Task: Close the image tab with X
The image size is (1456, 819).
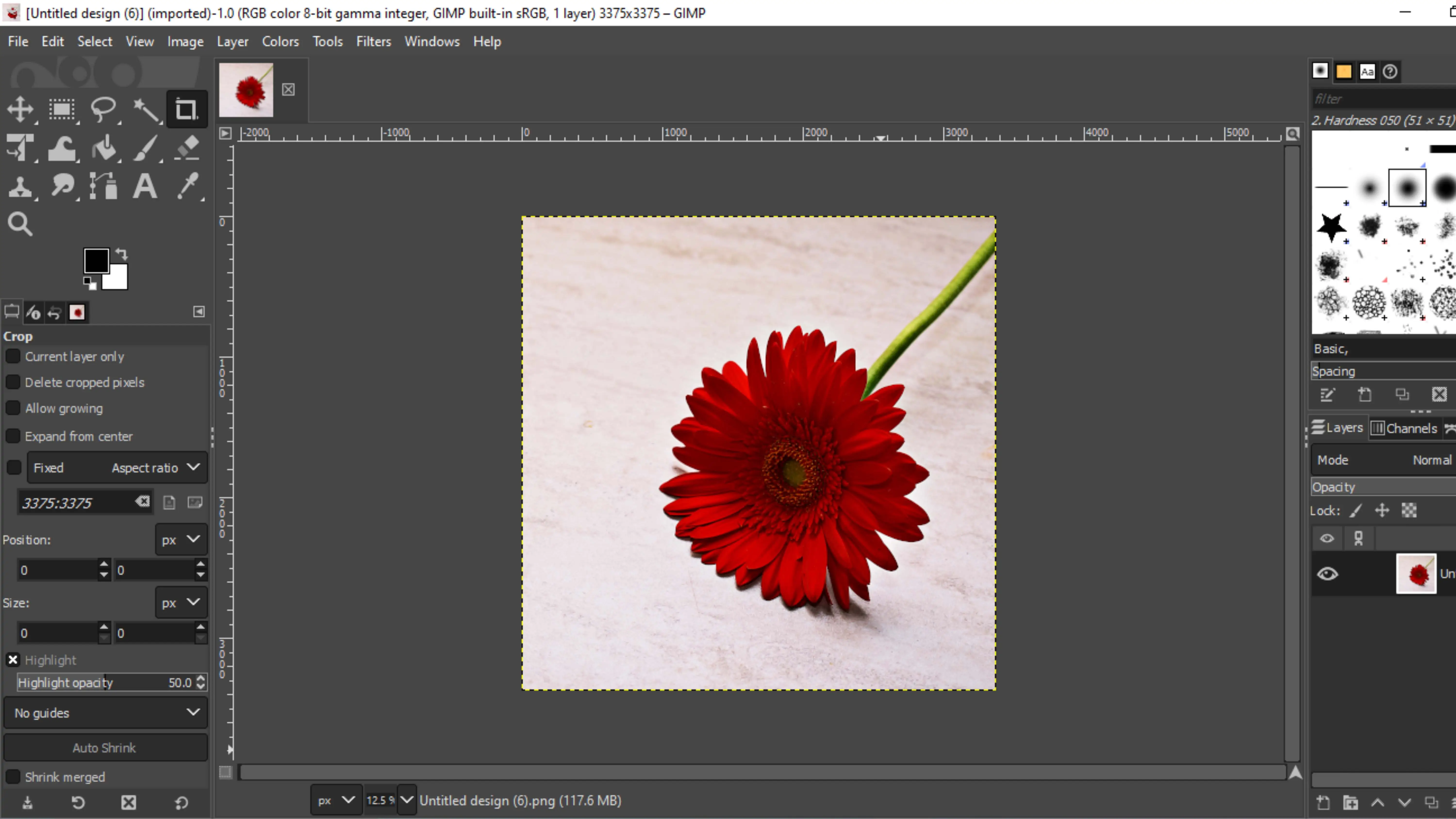Action: (288, 89)
